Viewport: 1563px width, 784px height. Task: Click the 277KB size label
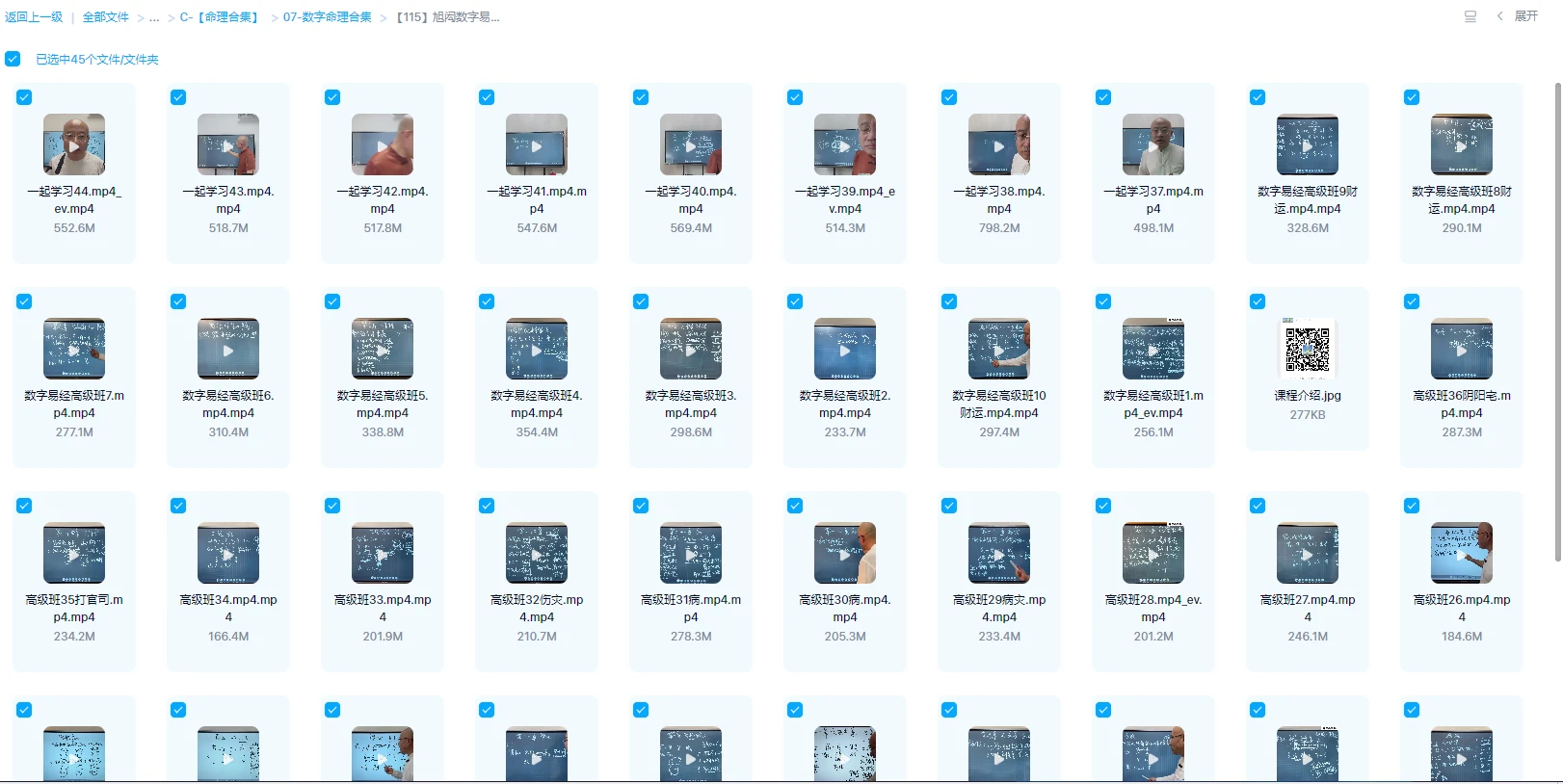coord(1308,415)
